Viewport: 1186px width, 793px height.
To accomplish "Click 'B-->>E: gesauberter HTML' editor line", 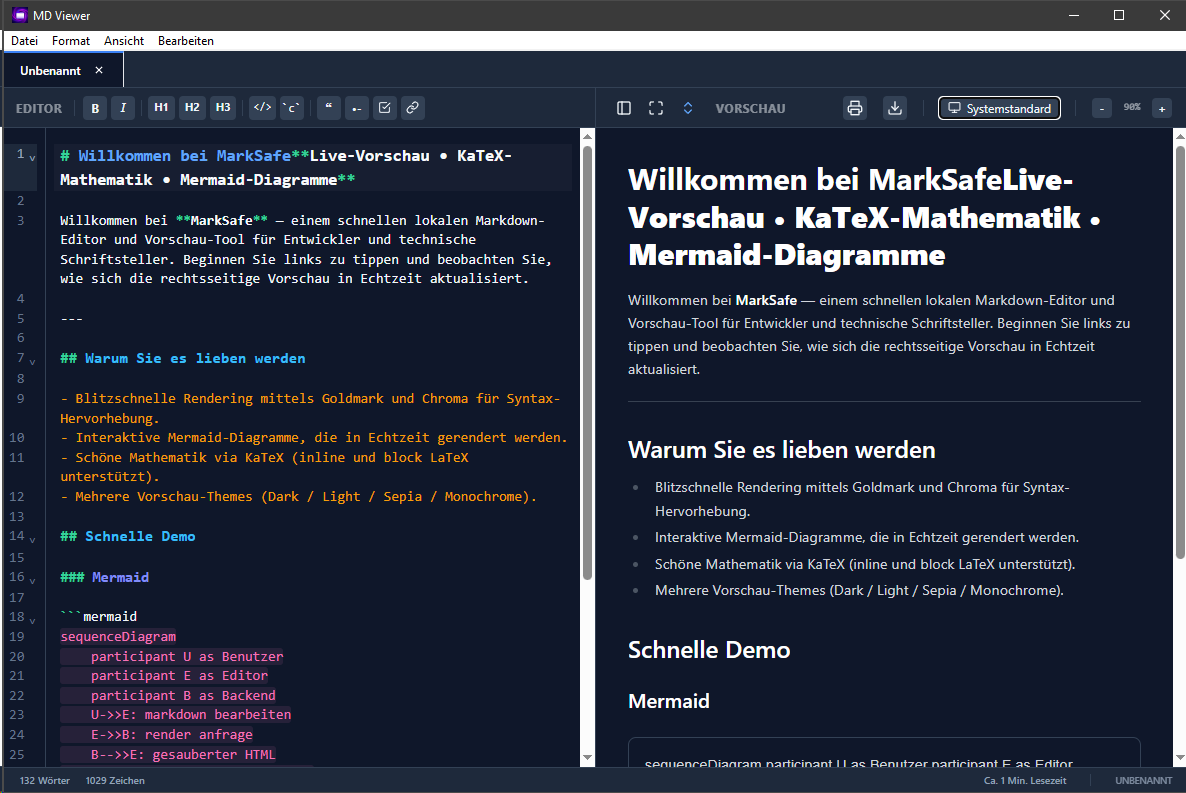I will tap(183, 754).
